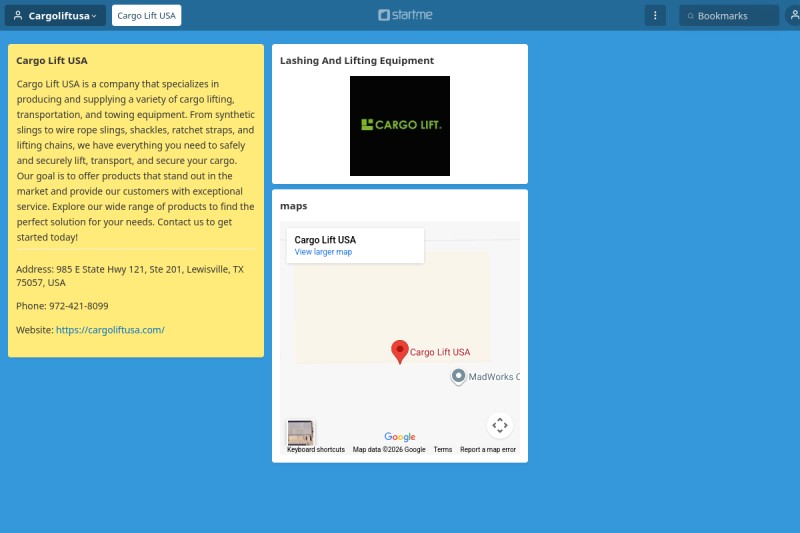
Task: Open the user profile icon at top right
Action: [x=794, y=16]
